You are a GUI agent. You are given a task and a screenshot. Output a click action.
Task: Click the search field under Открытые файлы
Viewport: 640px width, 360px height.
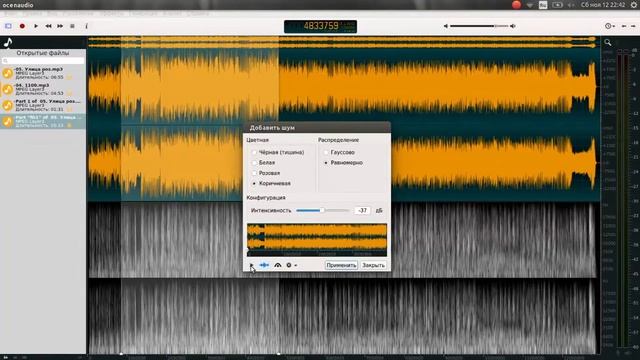click(x=43, y=61)
